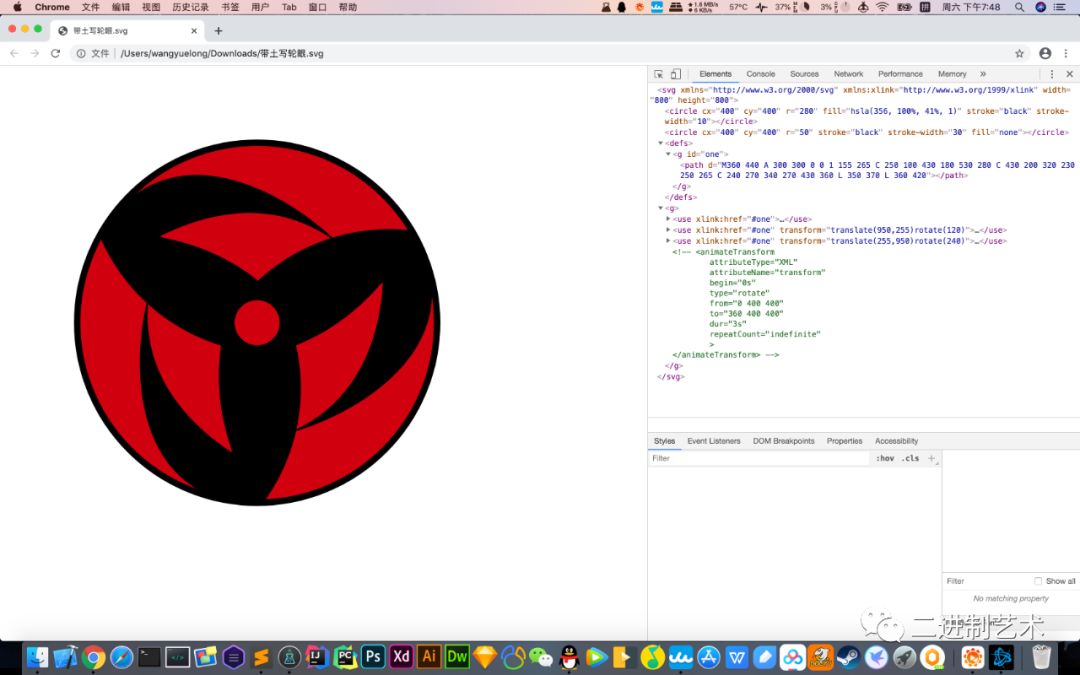Toggle the device toolbar icon in DevTools
1080x675 pixels.
click(676, 74)
